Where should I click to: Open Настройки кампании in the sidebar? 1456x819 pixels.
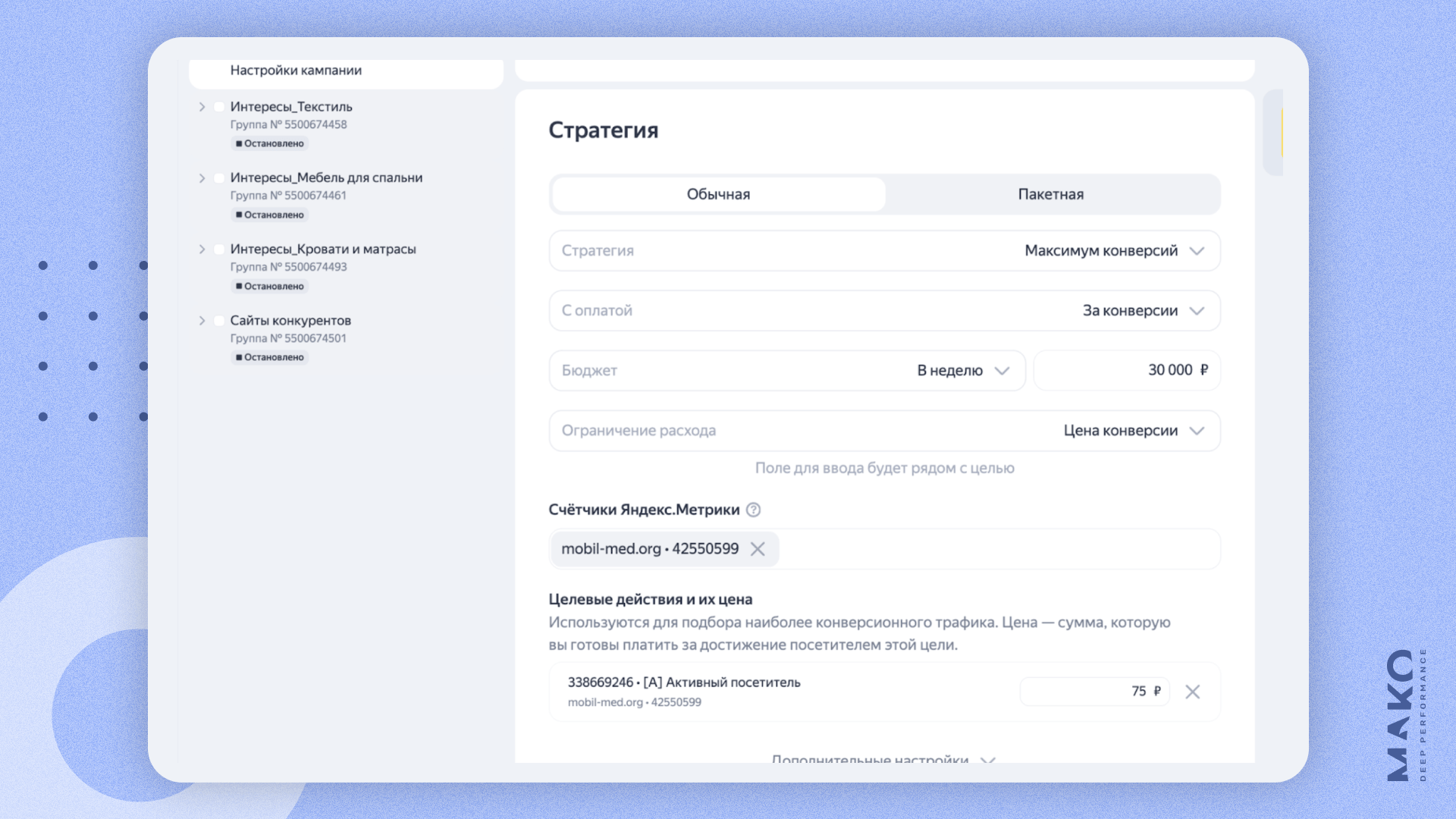(297, 71)
